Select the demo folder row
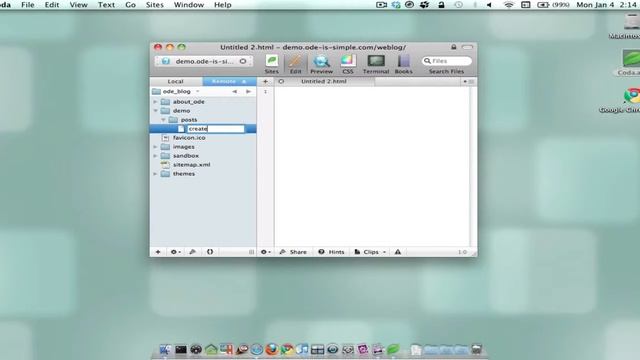The height and width of the screenshot is (360, 640). pos(203,111)
